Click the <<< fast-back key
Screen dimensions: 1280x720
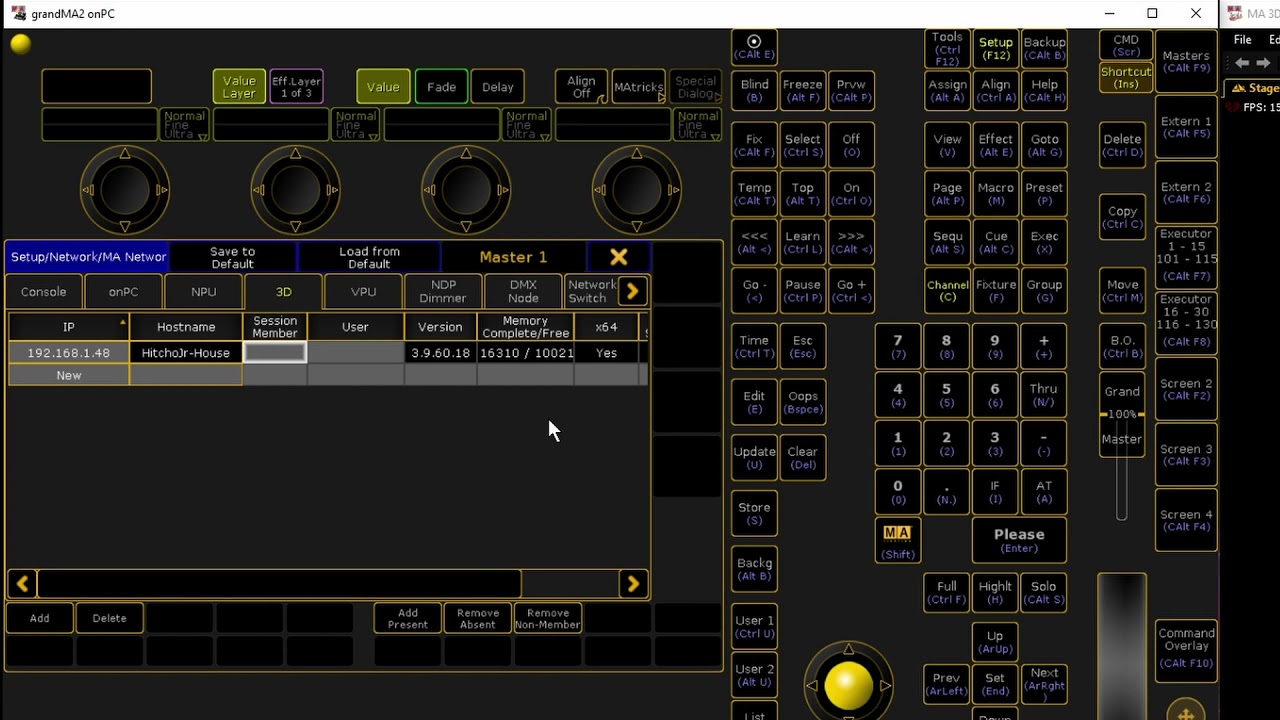(754, 243)
